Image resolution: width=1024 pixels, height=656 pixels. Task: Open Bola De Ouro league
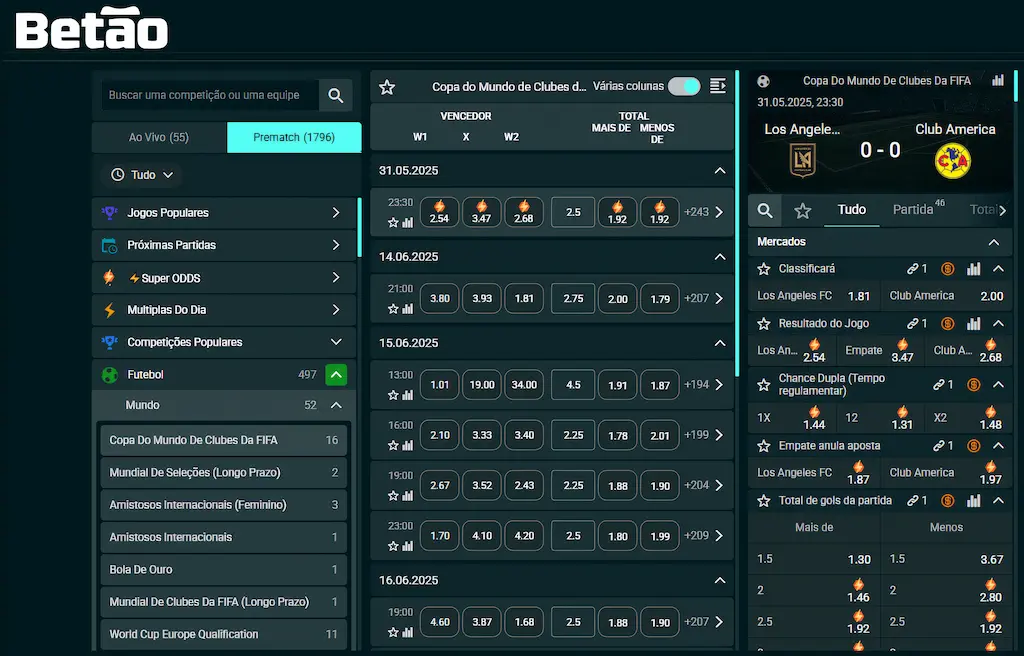point(223,570)
